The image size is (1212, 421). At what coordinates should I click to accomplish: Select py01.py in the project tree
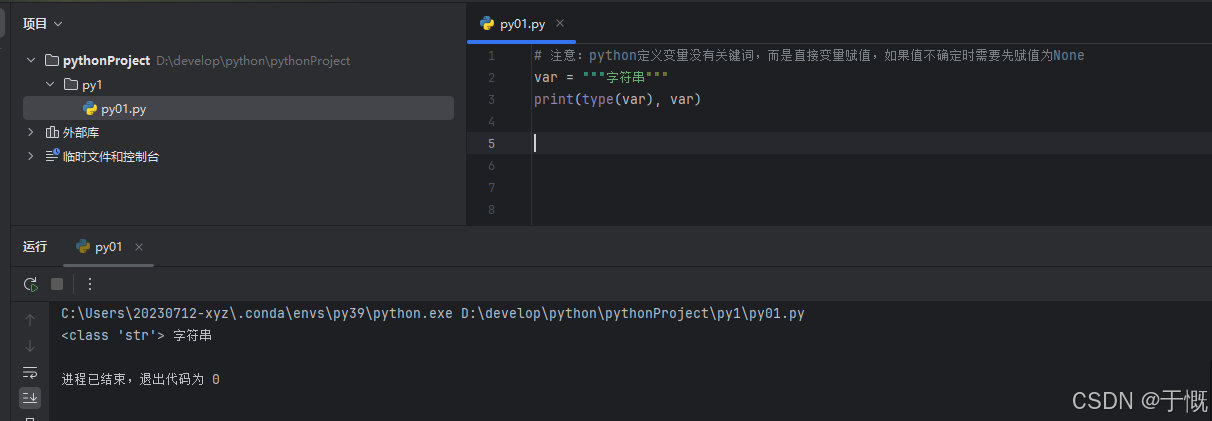[123, 109]
